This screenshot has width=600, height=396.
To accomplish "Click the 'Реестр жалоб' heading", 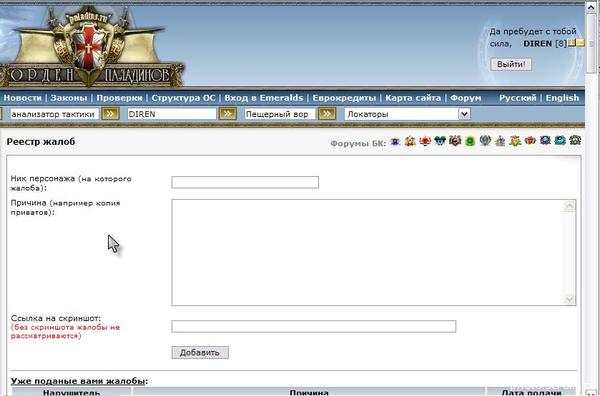I will (41, 142).
